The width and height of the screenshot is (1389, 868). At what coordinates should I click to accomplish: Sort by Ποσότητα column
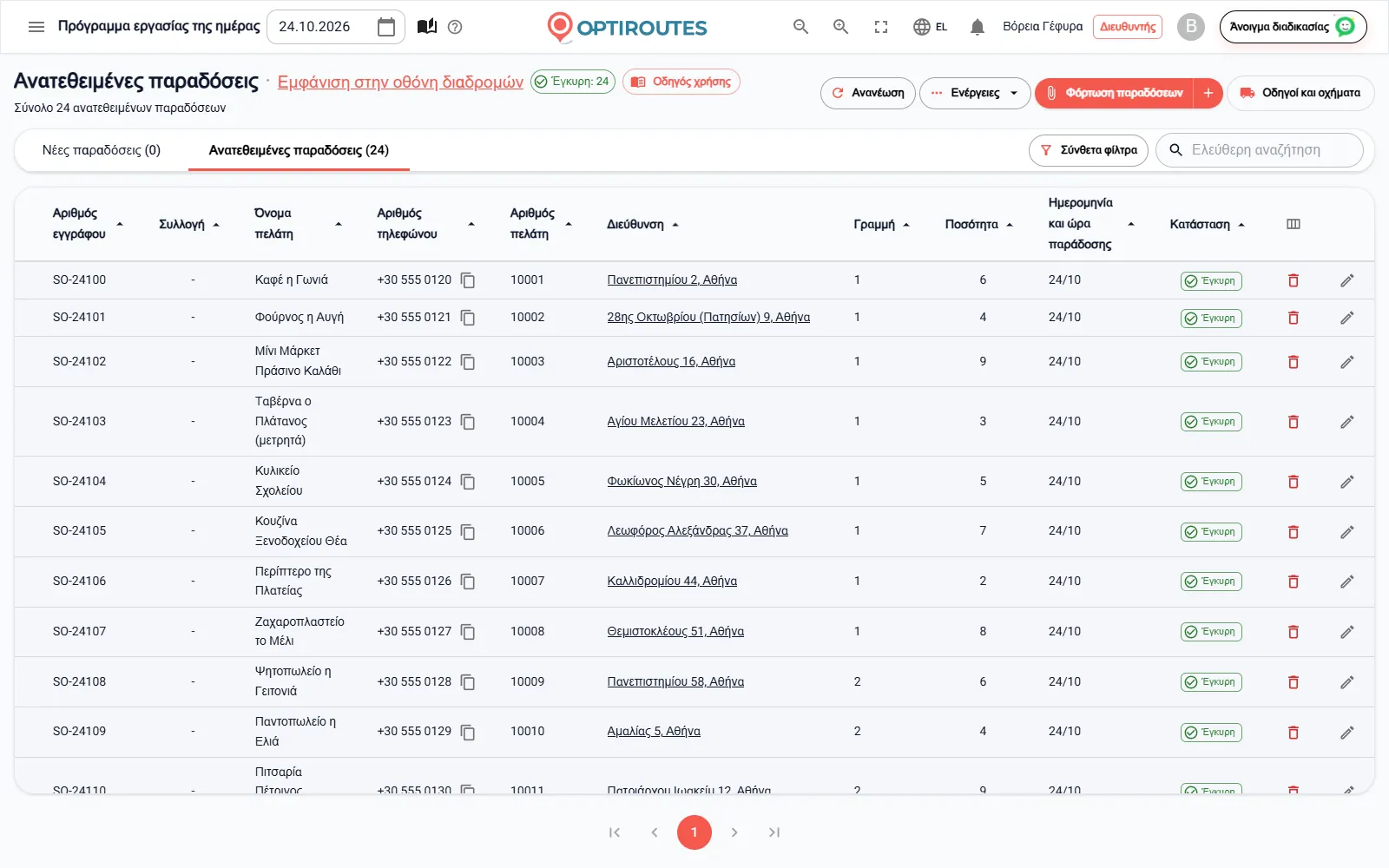coord(979,224)
